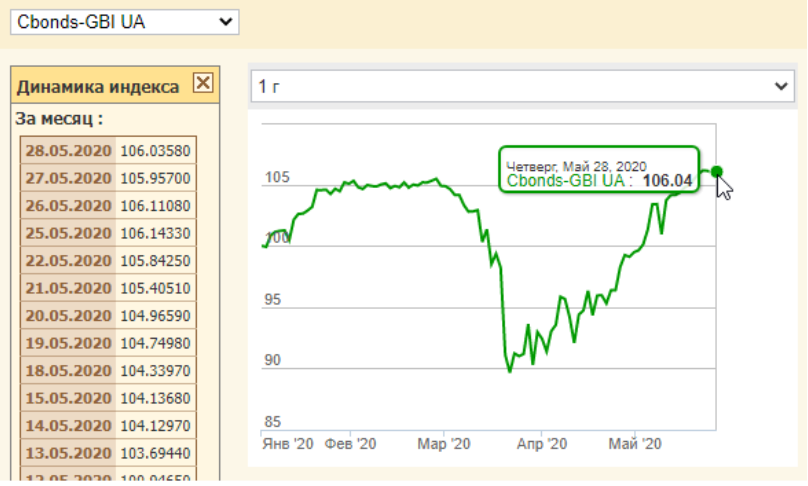This screenshot has width=808, height=486.
Task: Select value 103.69440
Action: pos(156,453)
